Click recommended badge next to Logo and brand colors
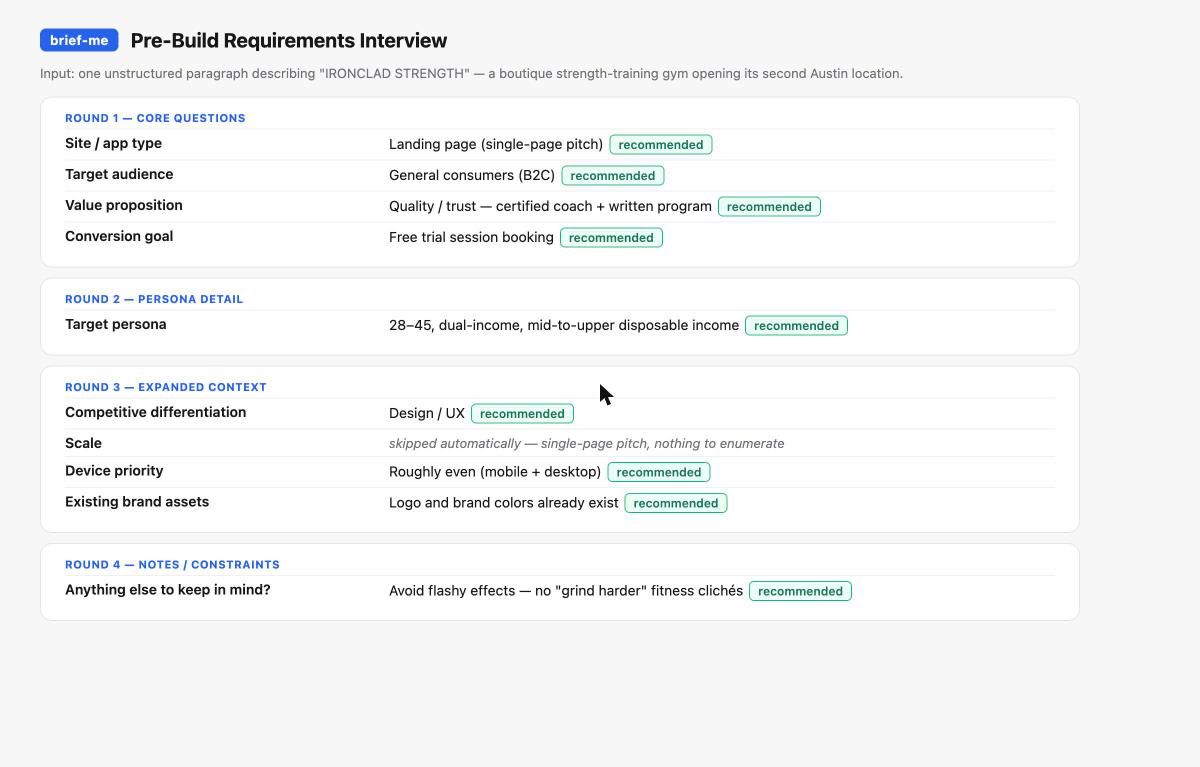Viewport: 1200px width, 767px height. (x=676, y=503)
